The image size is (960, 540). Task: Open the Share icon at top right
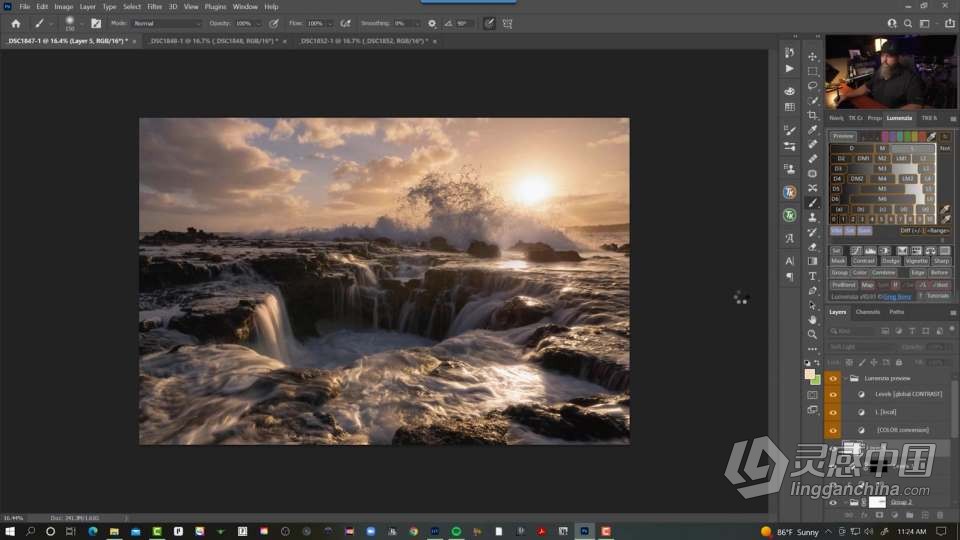click(x=950, y=23)
